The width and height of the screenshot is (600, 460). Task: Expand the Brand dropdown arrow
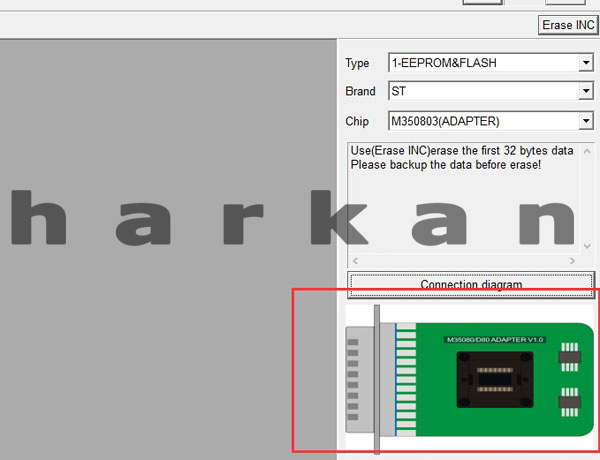point(585,92)
